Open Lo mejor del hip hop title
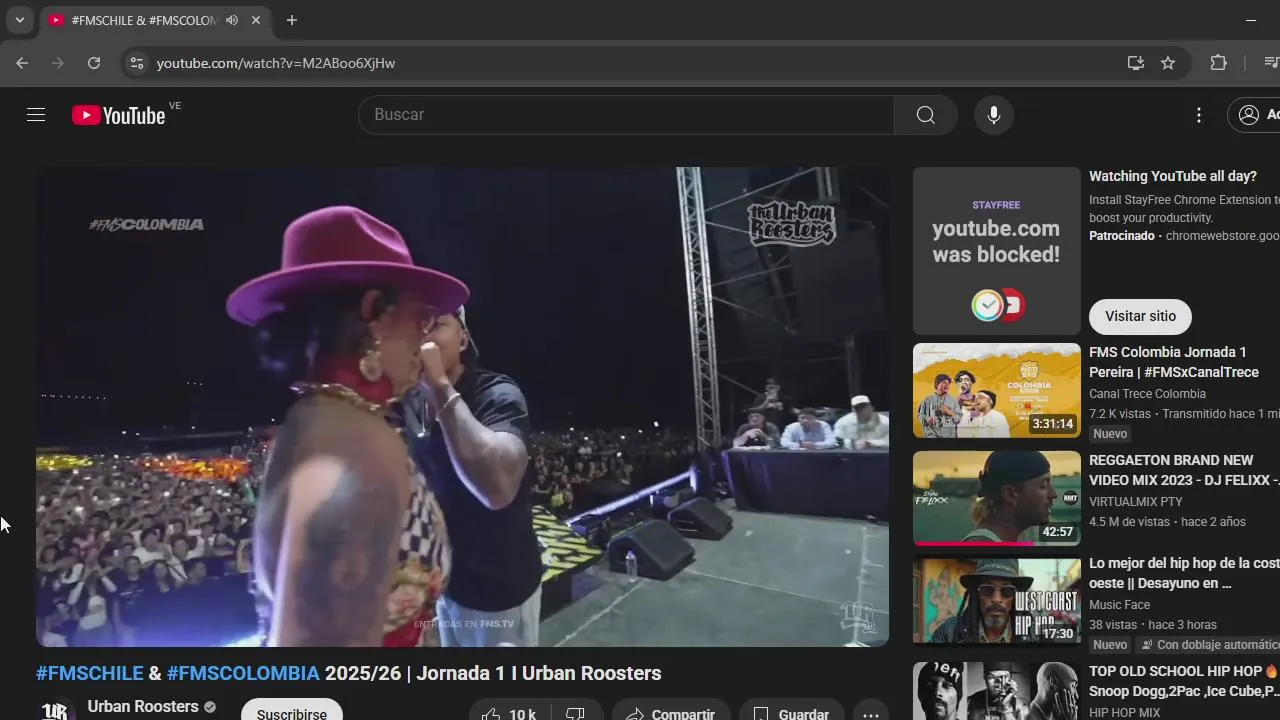The image size is (1280, 720). coord(1184,573)
